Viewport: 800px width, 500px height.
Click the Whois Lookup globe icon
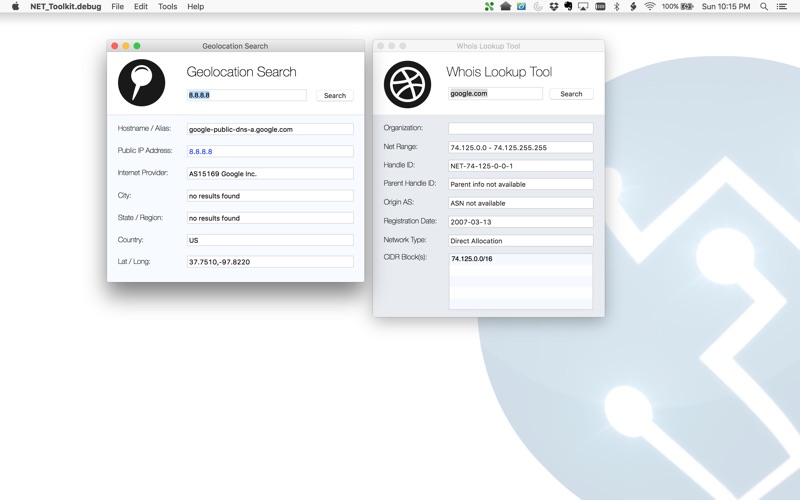coord(407,84)
